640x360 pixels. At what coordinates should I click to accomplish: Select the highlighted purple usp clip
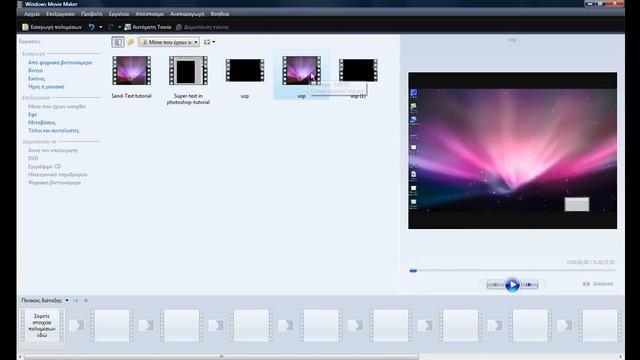301,71
